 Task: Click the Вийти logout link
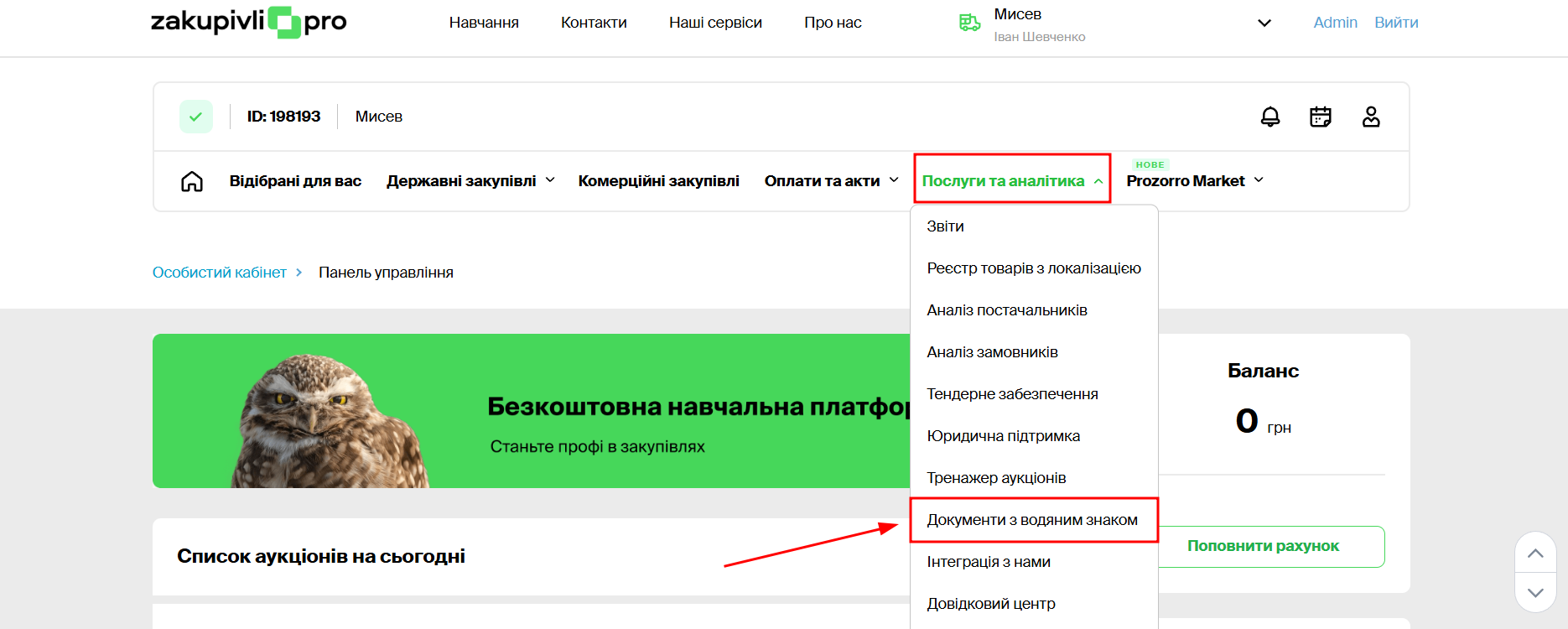coord(1396,23)
